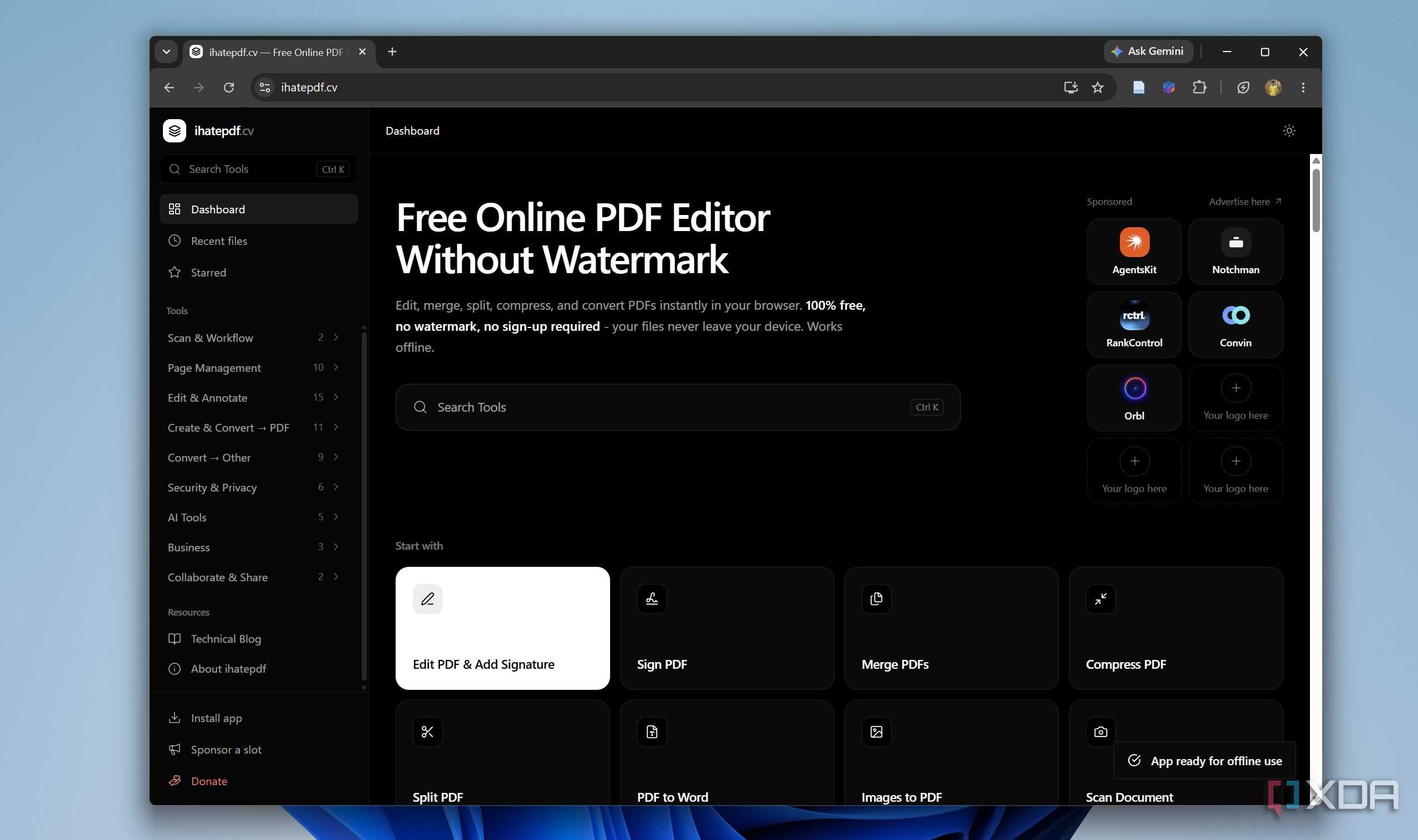Expand the Convert → Other category
The height and width of the screenshot is (840, 1418).
click(253, 457)
